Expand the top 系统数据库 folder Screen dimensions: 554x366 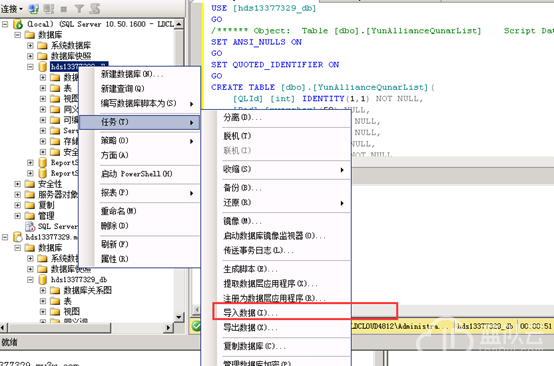click(x=30, y=45)
